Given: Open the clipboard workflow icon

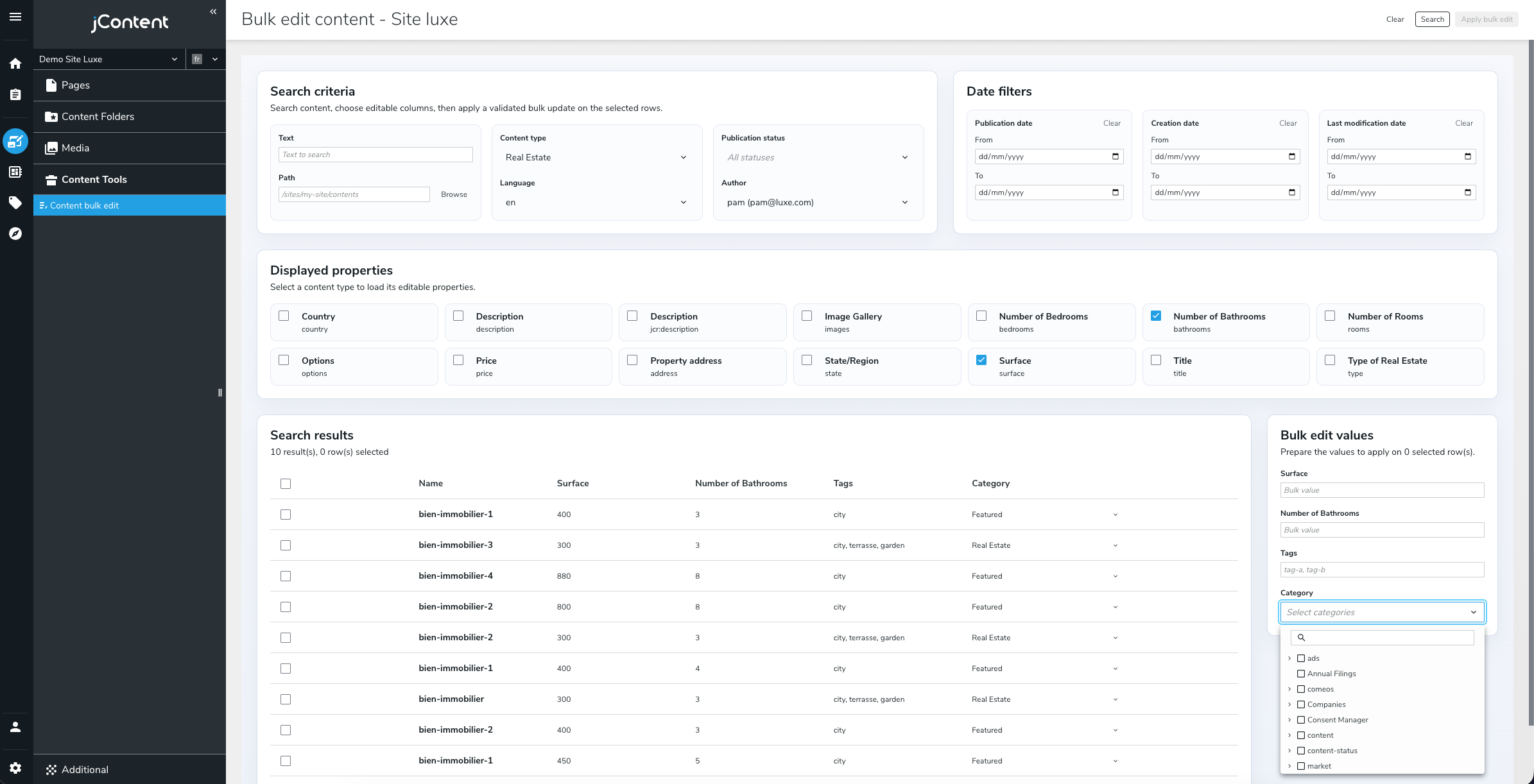Looking at the screenshot, I should pos(15,95).
